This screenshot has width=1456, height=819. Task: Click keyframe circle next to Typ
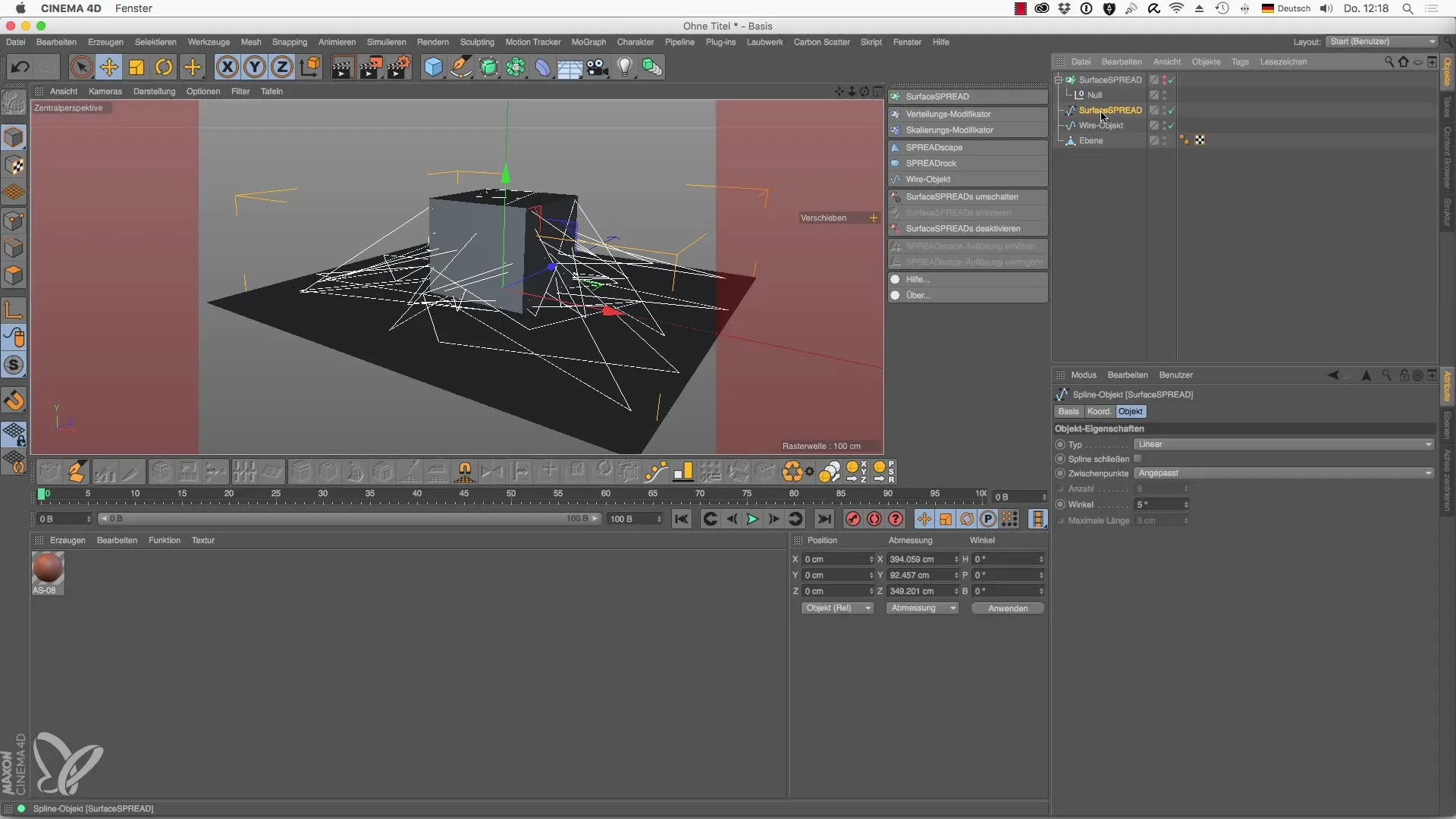pos(1060,444)
